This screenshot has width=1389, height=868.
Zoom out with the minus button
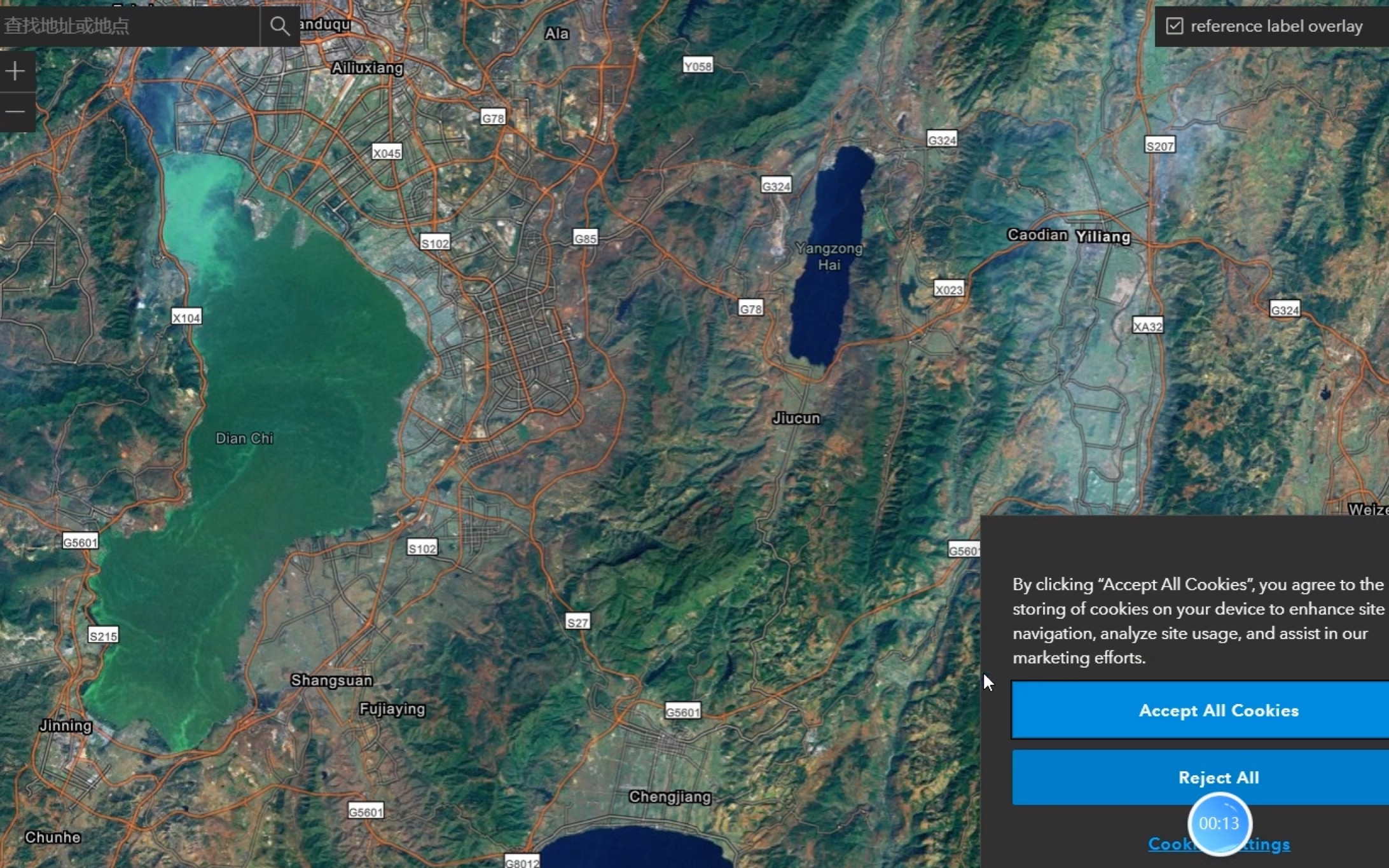[15, 112]
